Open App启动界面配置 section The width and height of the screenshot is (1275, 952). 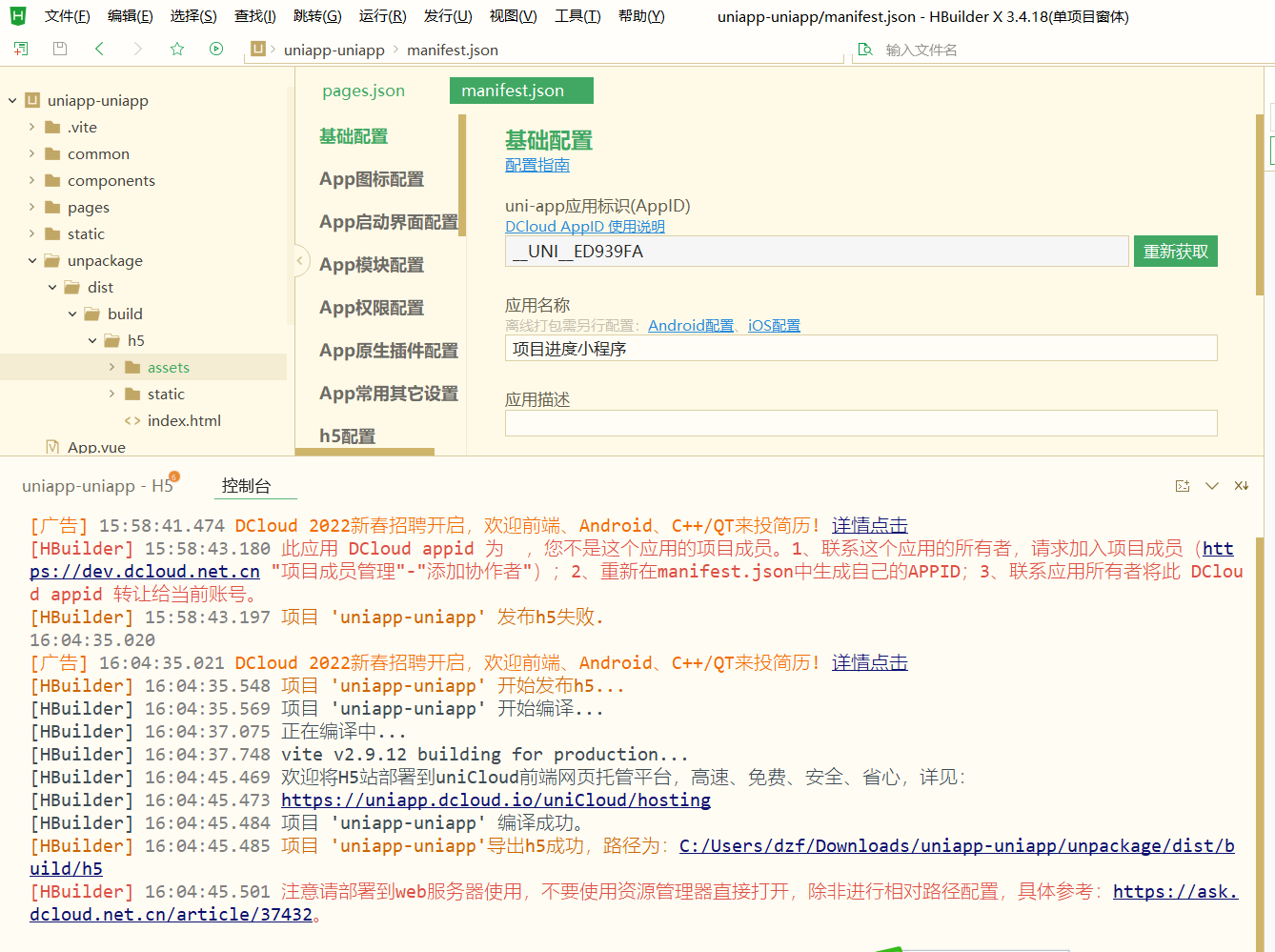pos(389,222)
